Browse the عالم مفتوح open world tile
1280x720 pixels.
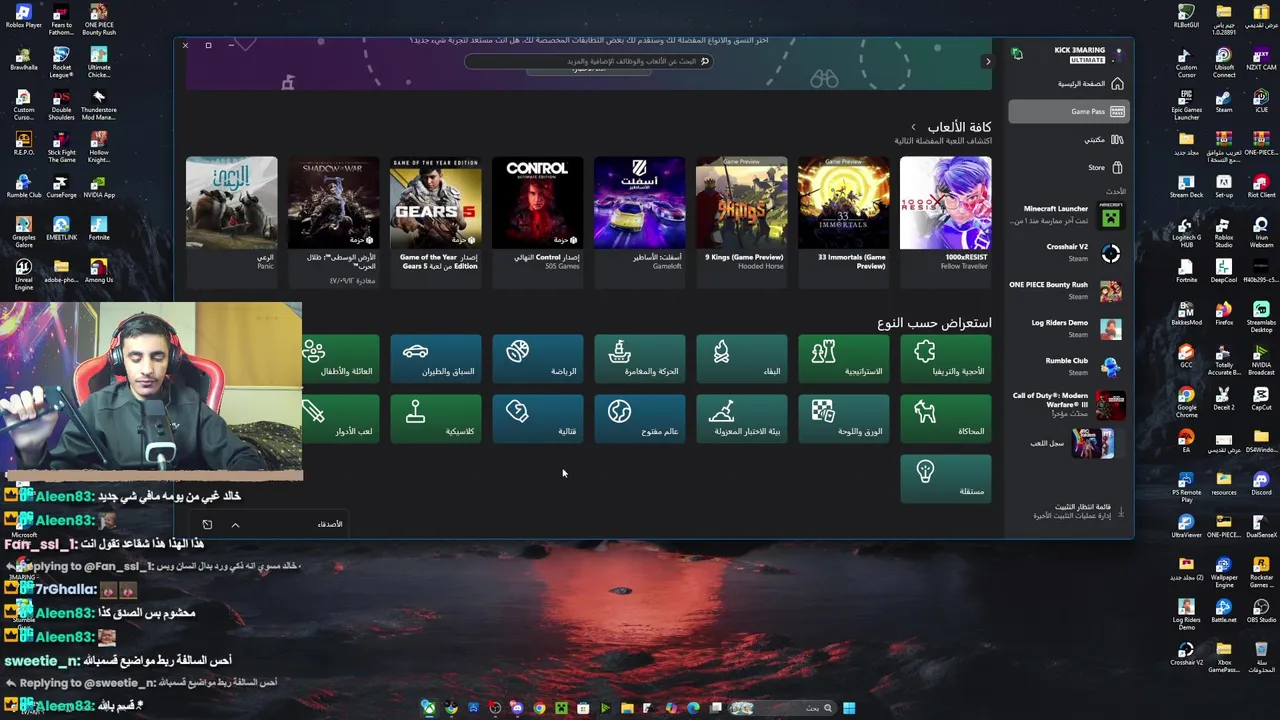coord(639,419)
